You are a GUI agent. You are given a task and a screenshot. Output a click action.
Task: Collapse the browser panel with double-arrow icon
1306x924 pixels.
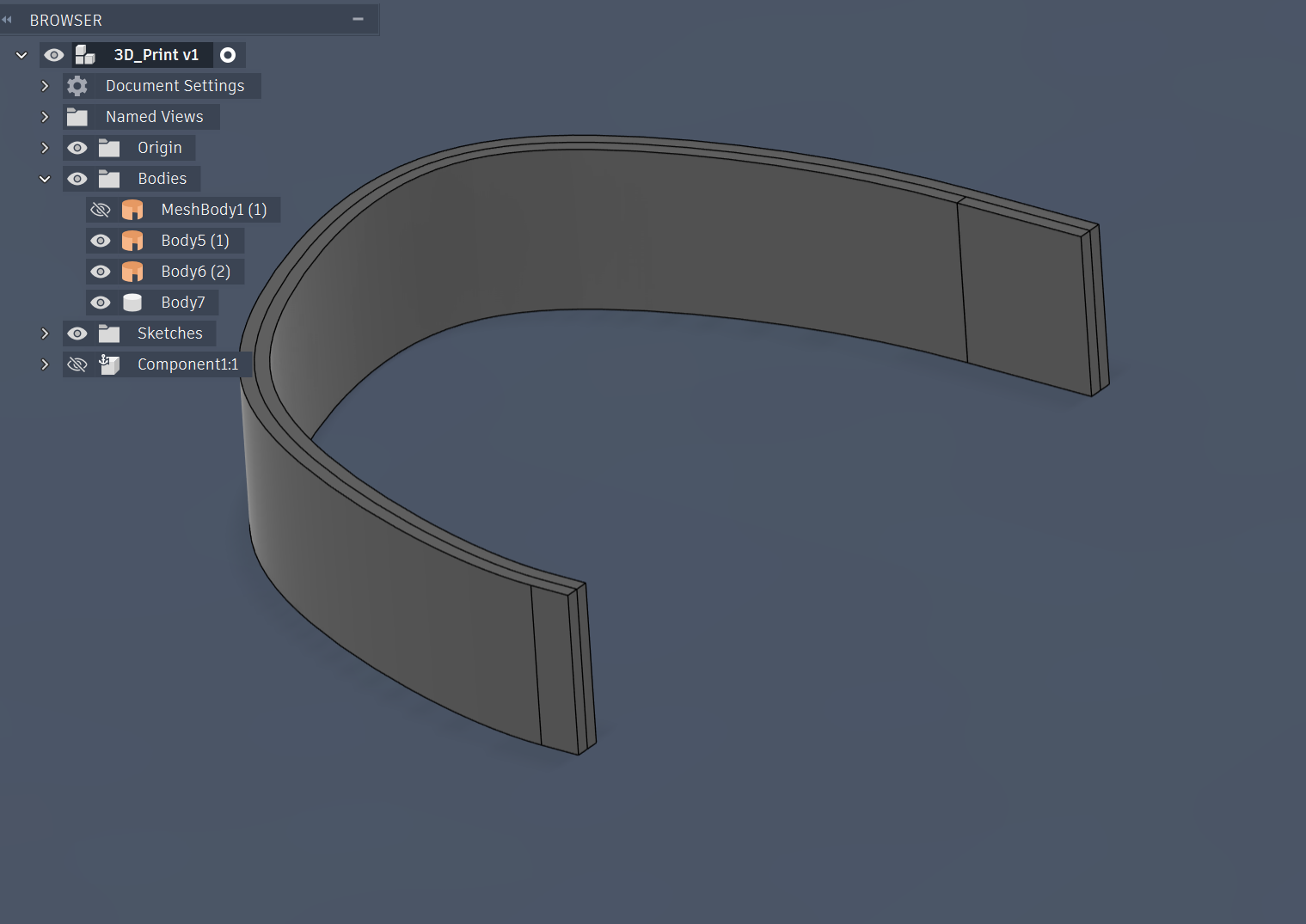[7, 20]
